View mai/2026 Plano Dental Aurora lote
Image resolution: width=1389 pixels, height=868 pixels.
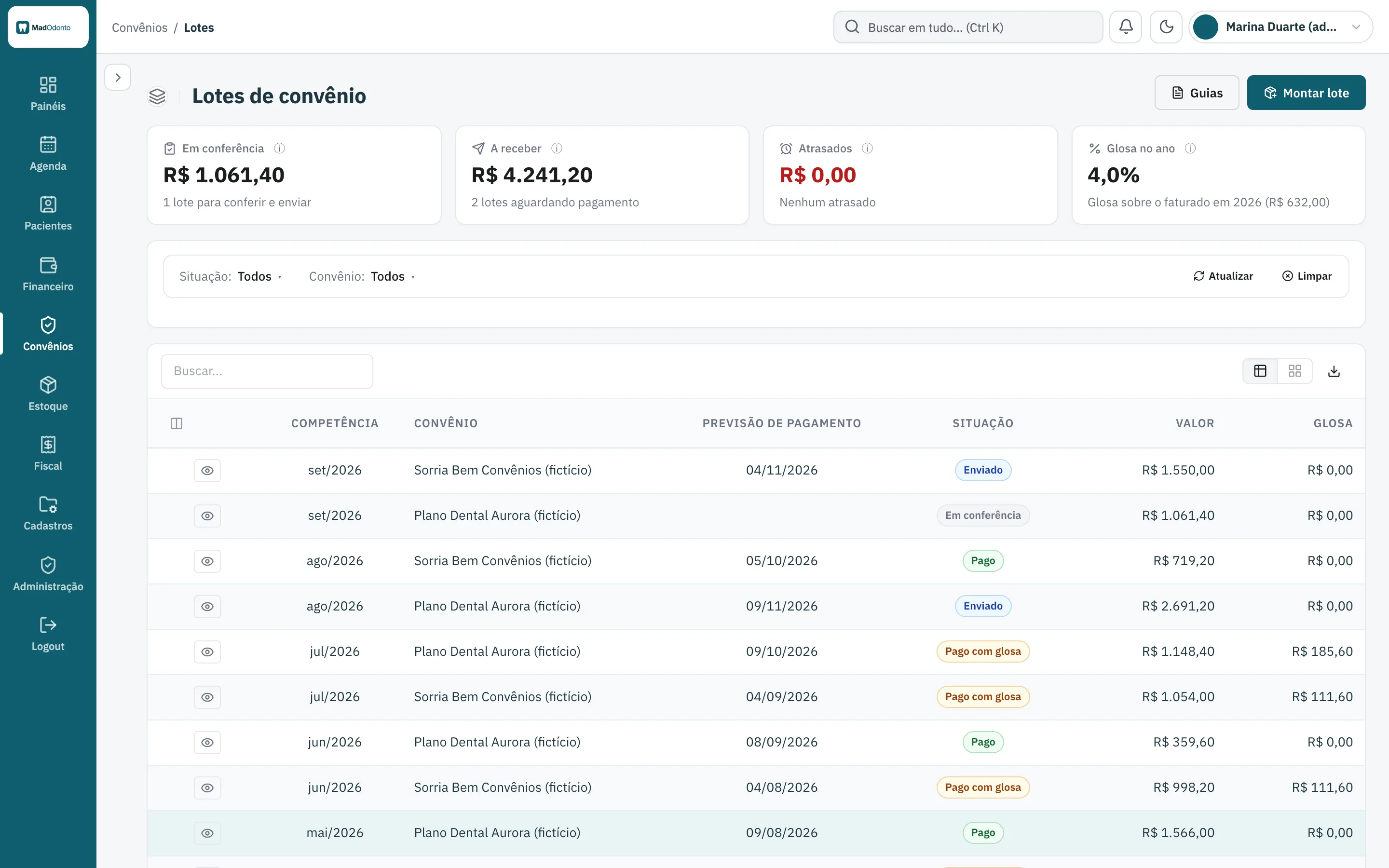click(207, 834)
